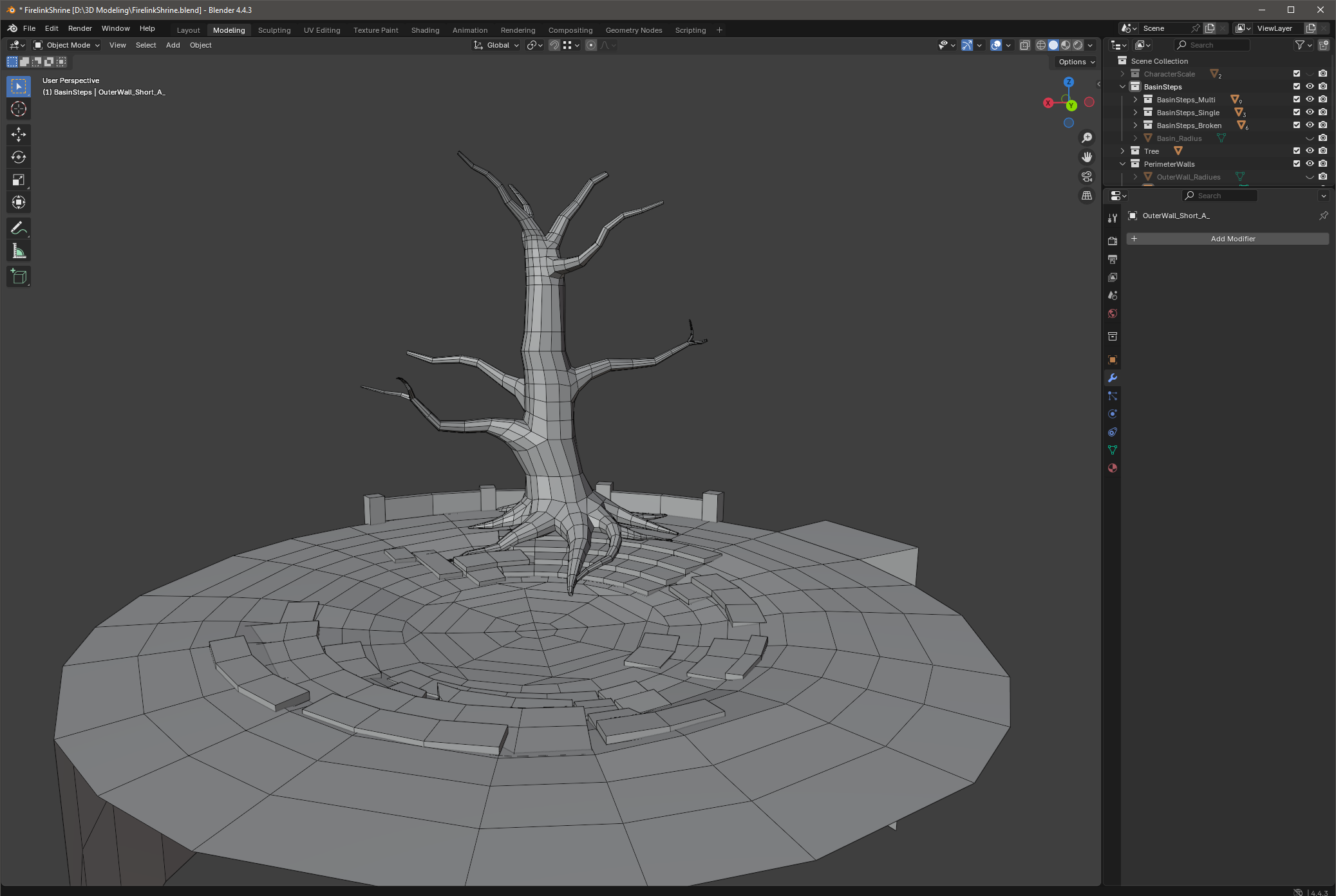
Task: Switch to the Sculpting workspace tab
Action: click(x=274, y=30)
